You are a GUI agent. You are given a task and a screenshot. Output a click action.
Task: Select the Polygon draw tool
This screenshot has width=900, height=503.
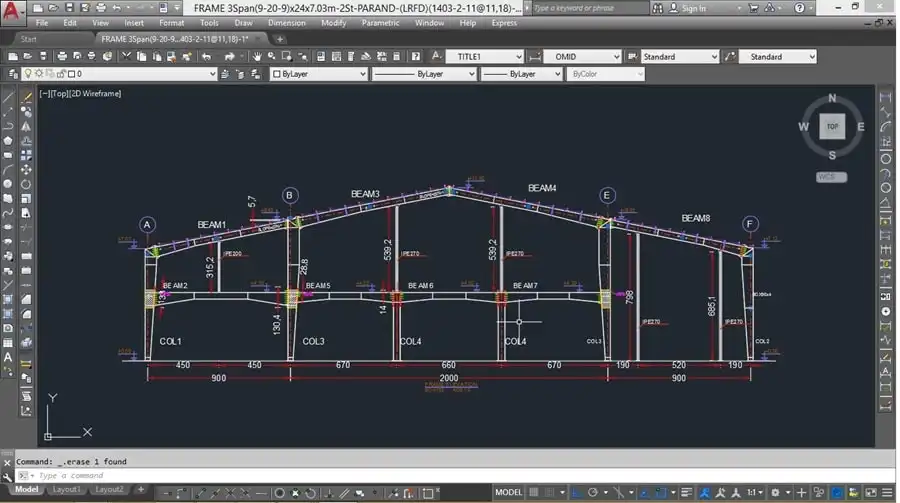point(8,141)
